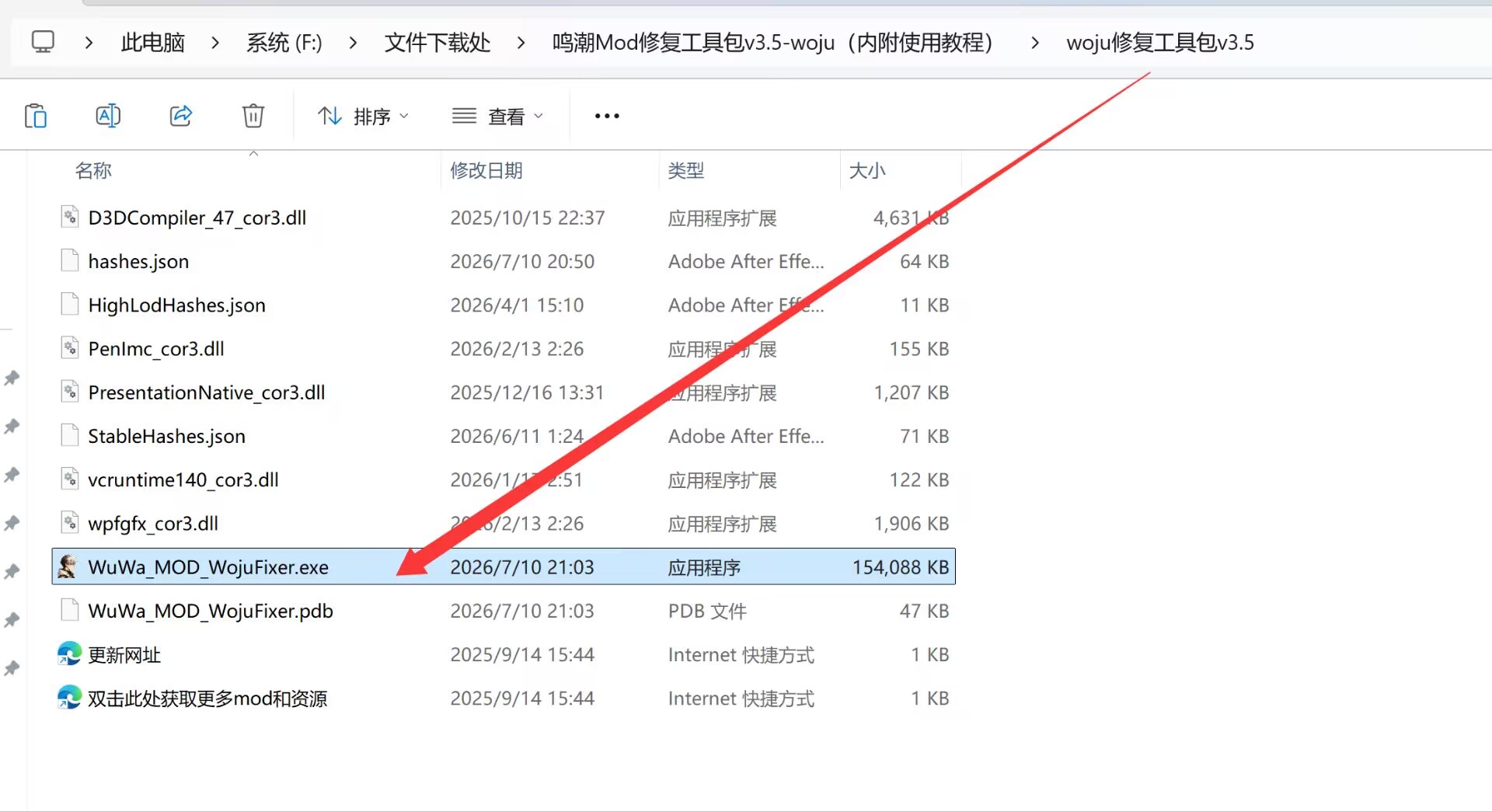
Task: Click 应用程序 type cell of exe
Action: coord(704,567)
